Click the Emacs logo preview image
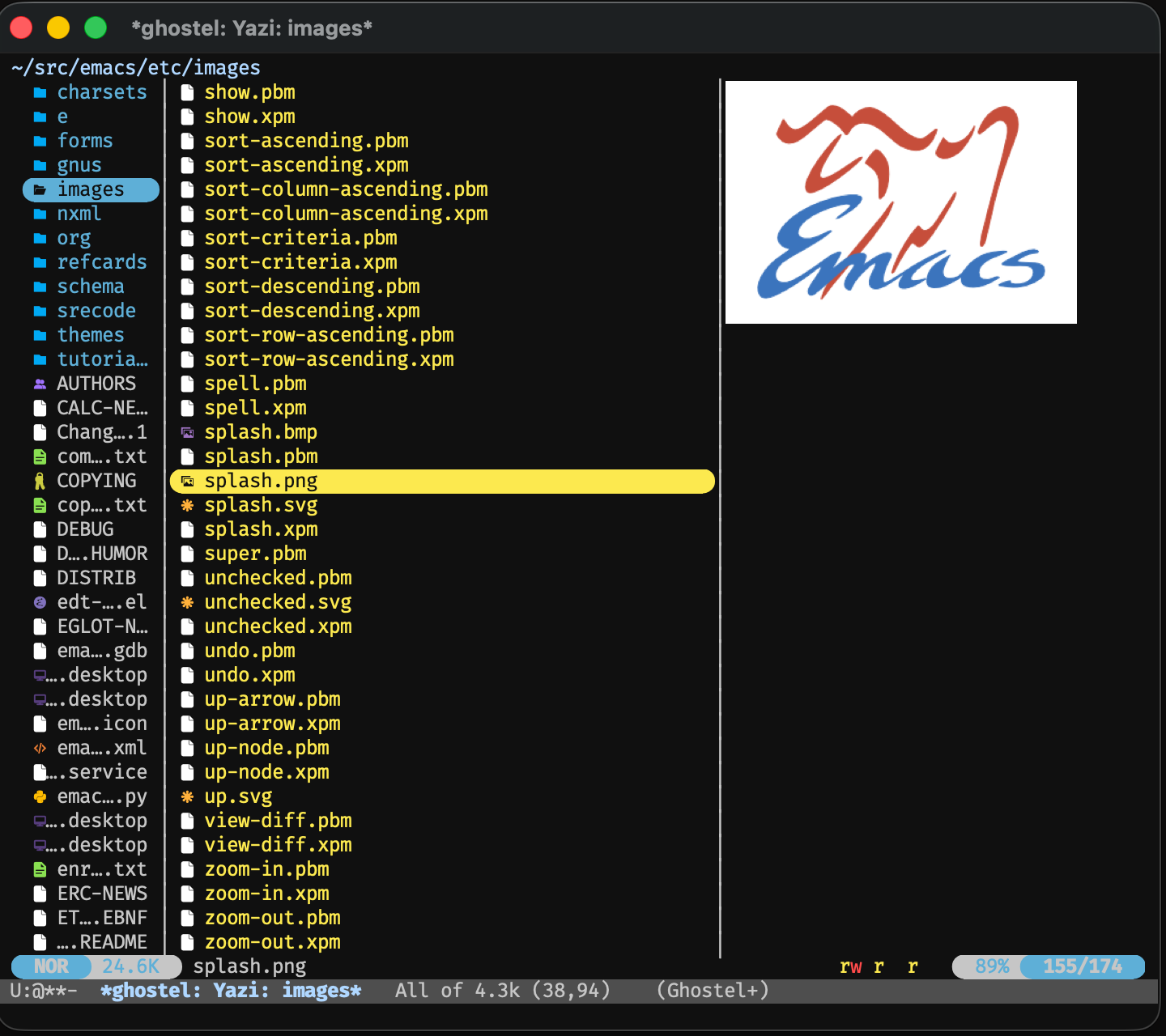The height and width of the screenshot is (1036, 1166). pos(901,202)
